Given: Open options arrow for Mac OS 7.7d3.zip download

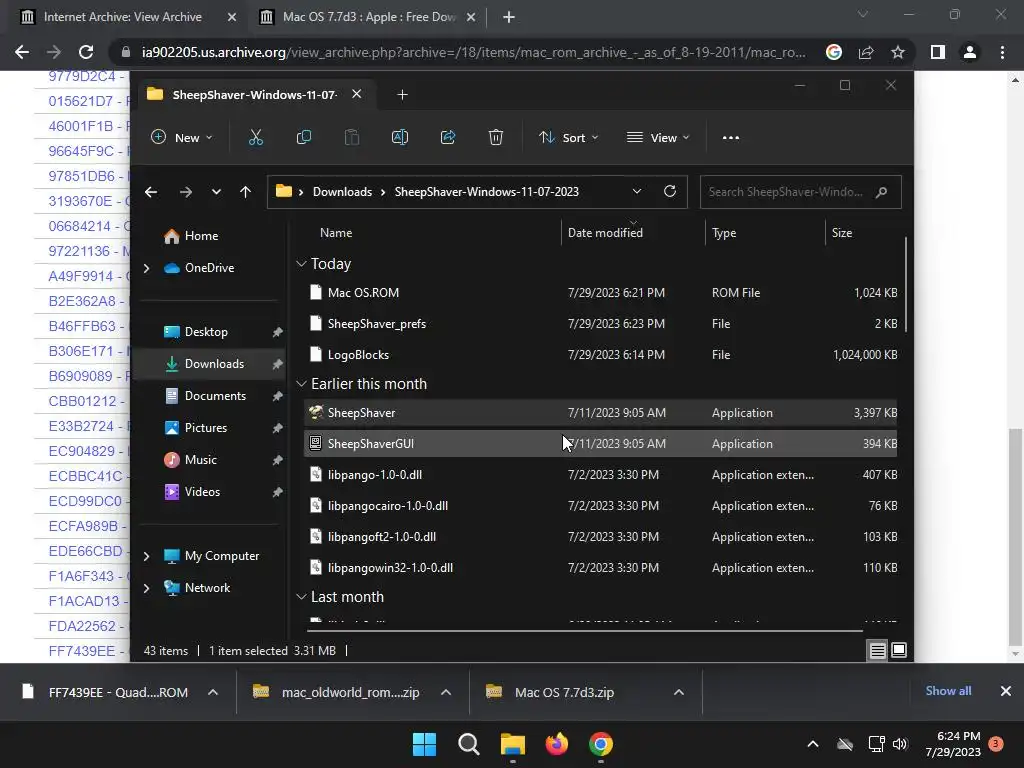Looking at the screenshot, I should point(679,692).
